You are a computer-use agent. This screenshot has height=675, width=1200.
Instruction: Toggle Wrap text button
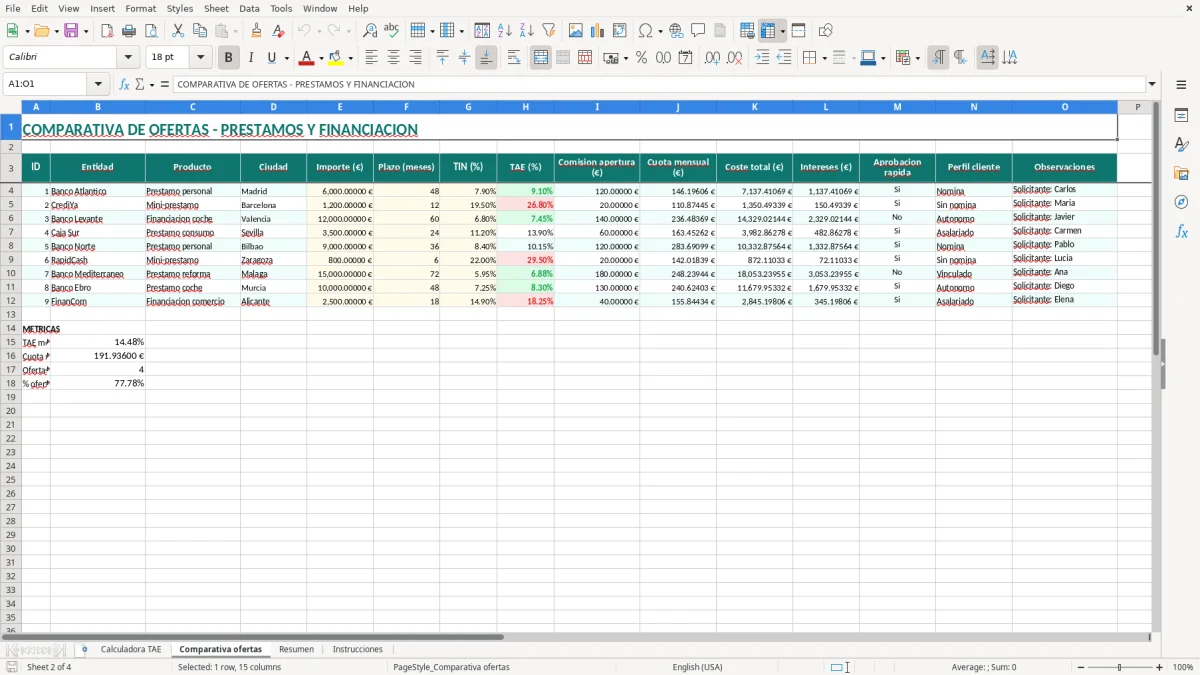coord(514,58)
